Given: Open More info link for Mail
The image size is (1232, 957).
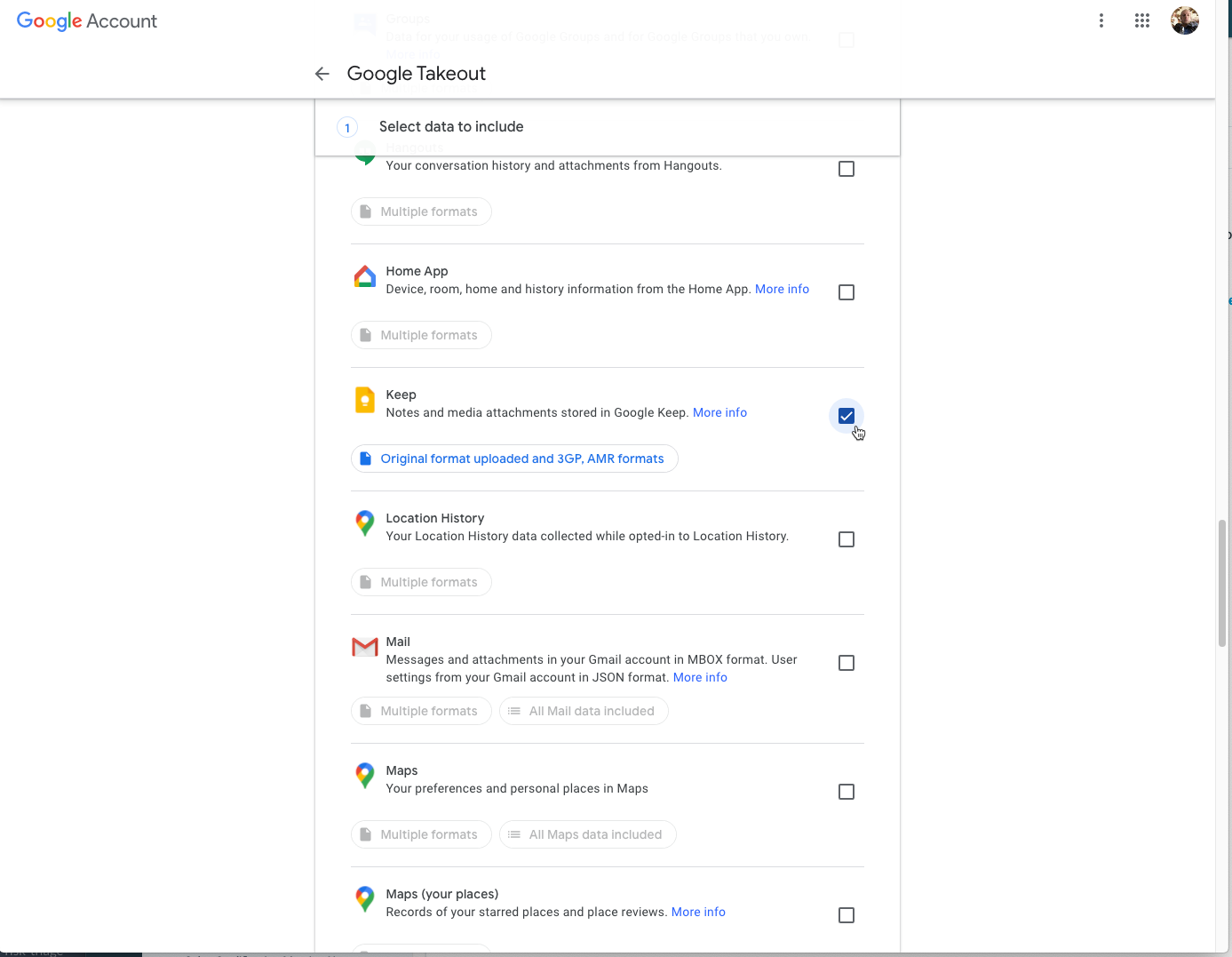Looking at the screenshot, I should 700,677.
